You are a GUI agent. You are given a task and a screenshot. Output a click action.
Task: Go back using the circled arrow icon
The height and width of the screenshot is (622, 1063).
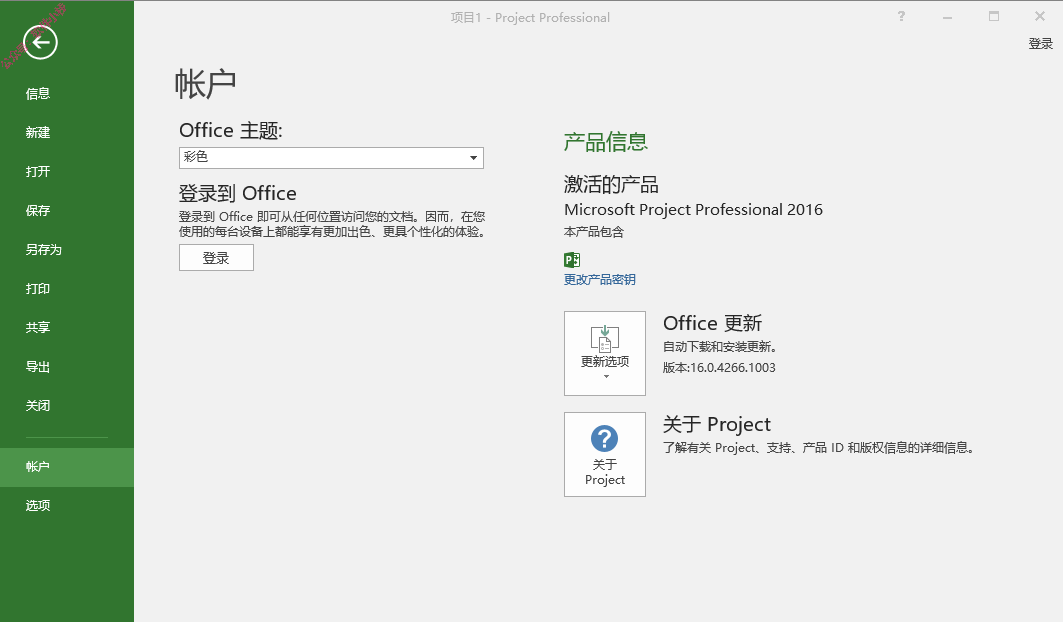(x=40, y=42)
